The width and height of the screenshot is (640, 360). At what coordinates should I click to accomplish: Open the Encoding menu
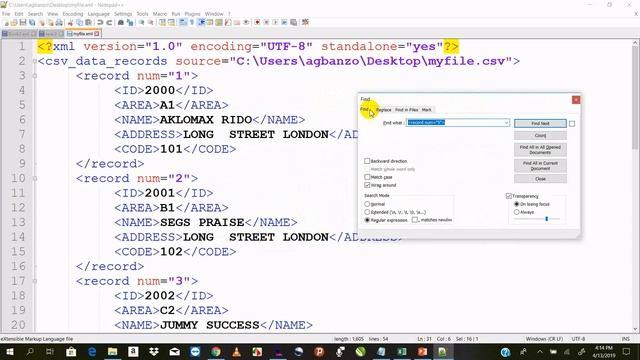coord(73,14)
